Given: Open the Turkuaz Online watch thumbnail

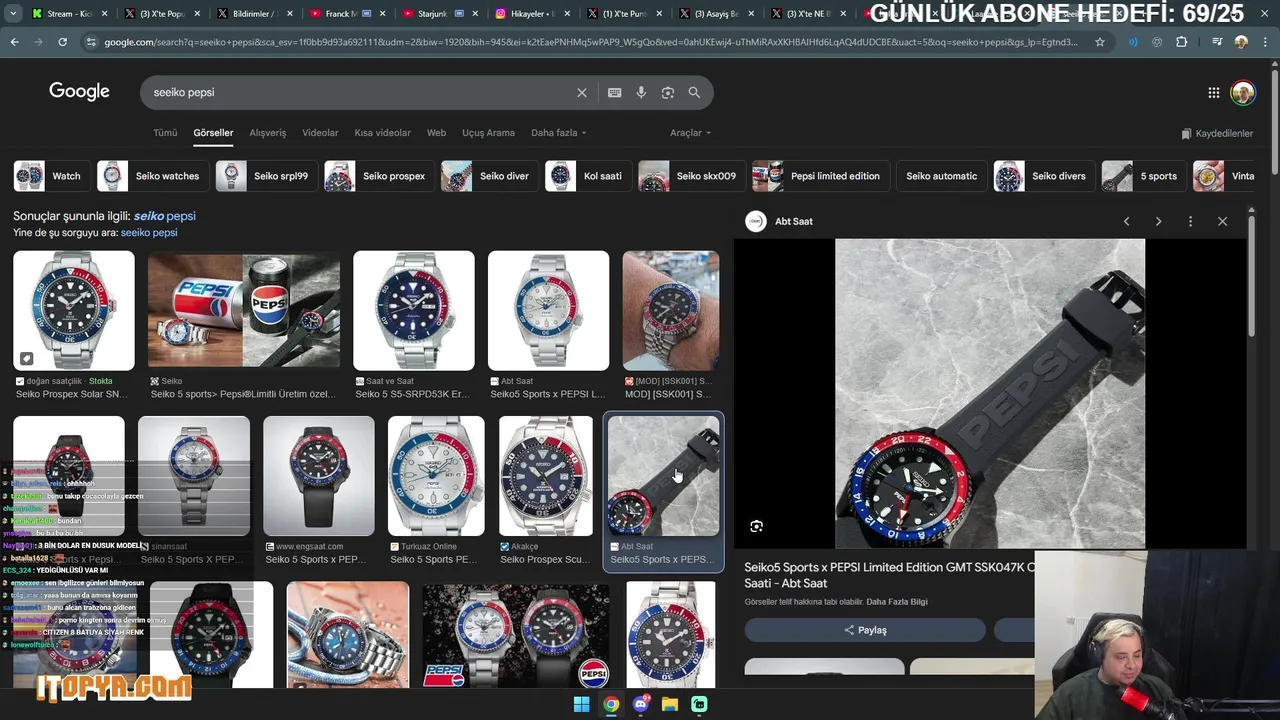Looking at the screenshot, I should [x=436, y=476].
